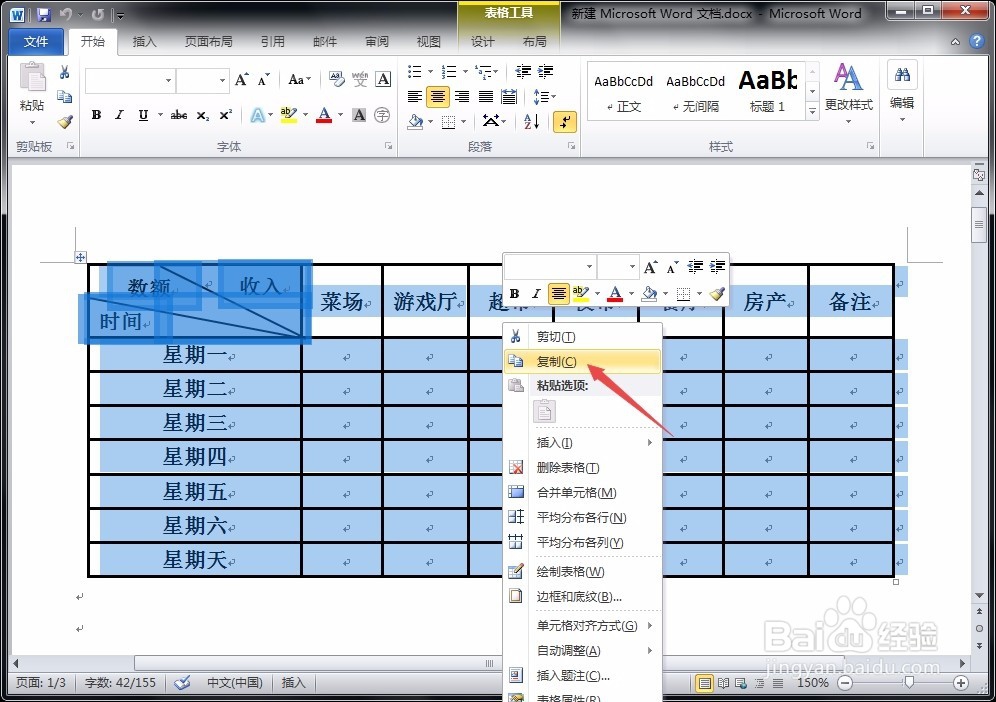Switch to the 页面布局 ribbon tab
996x702 pixels.
[207, 42]
